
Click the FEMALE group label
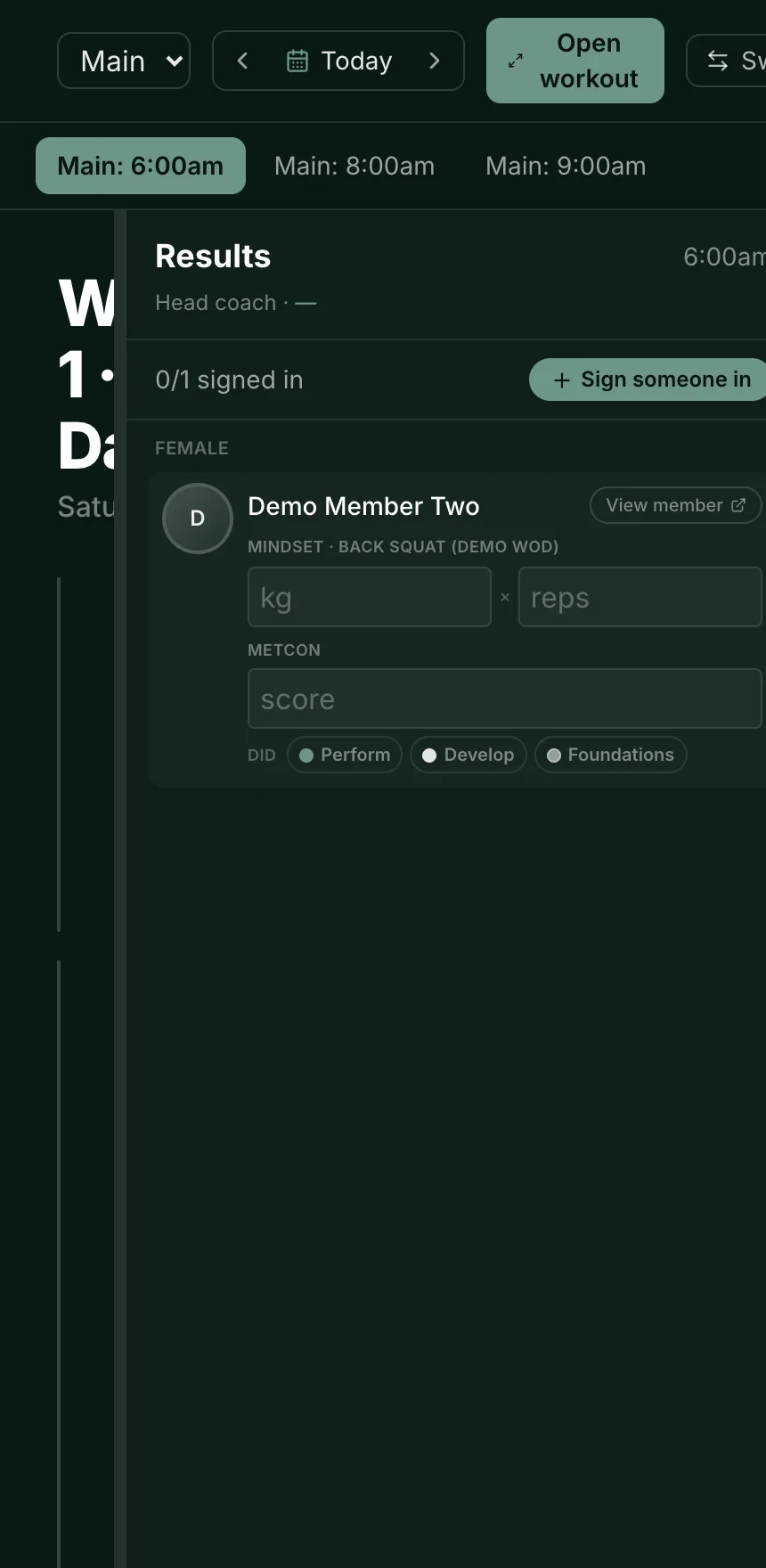pos(191,448)
